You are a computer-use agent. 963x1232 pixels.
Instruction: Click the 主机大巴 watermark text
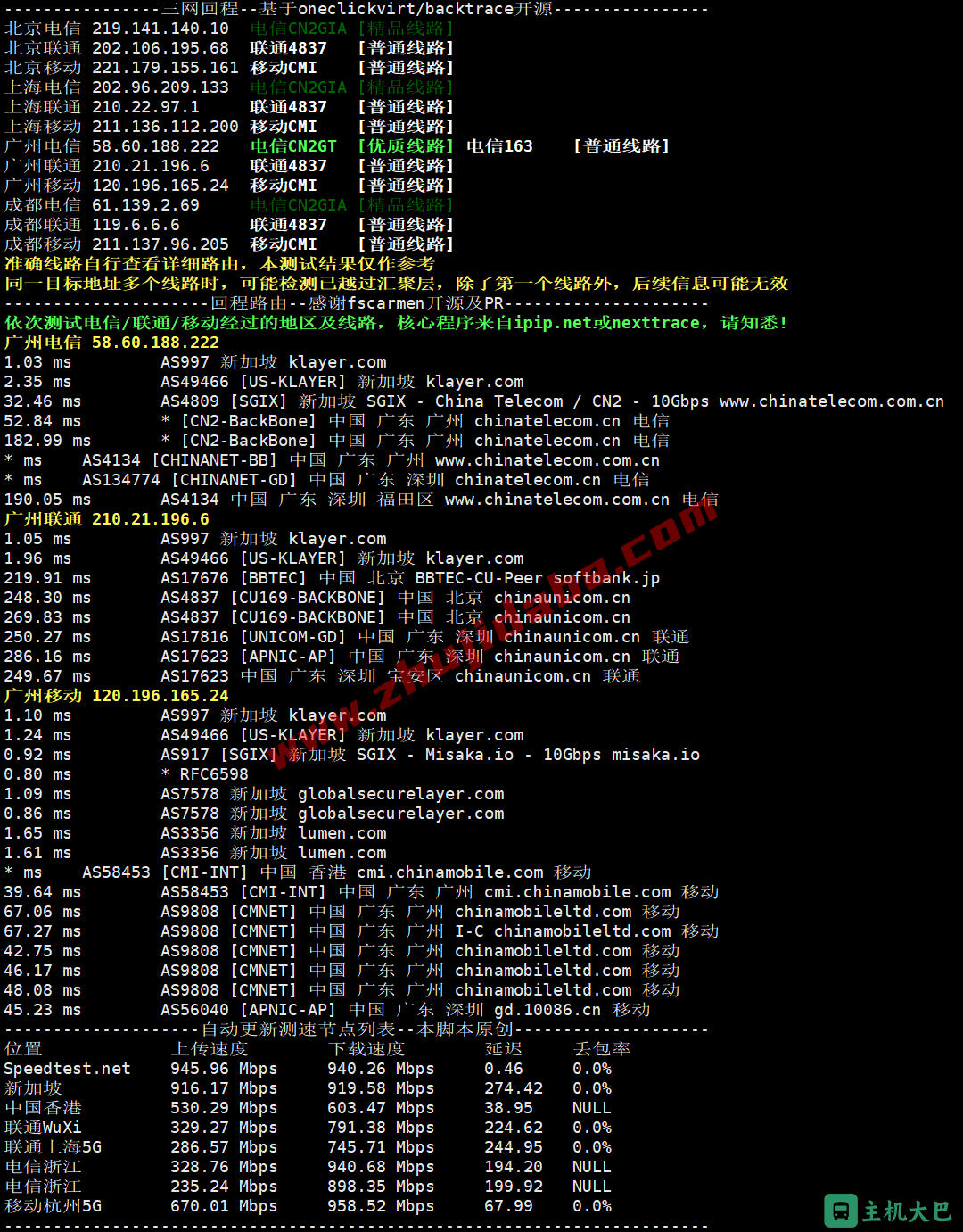pos(907,1211)
